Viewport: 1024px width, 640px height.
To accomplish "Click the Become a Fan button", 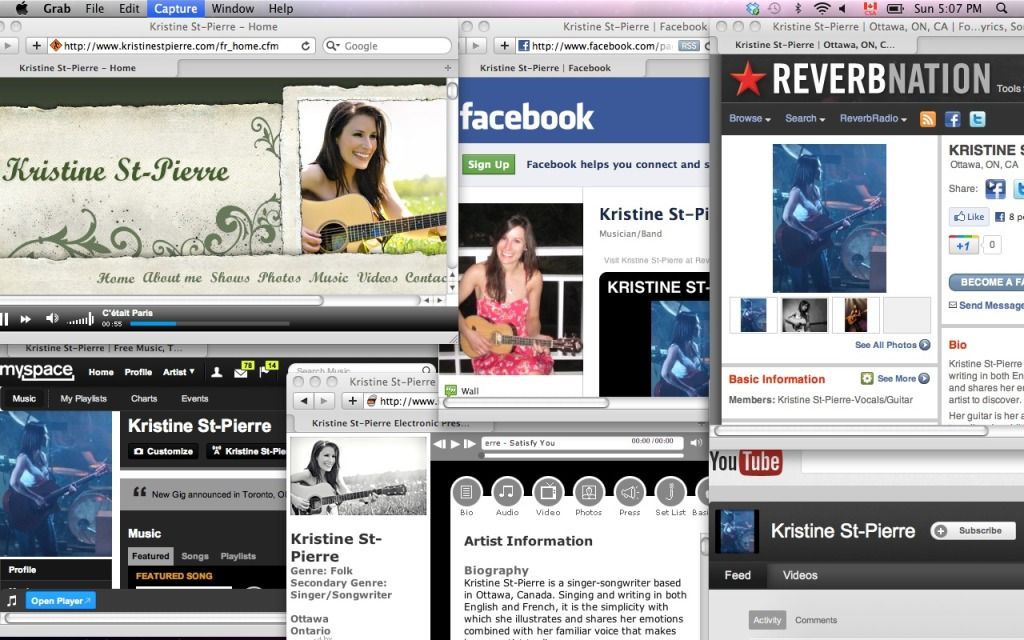I will coord(986,281).
